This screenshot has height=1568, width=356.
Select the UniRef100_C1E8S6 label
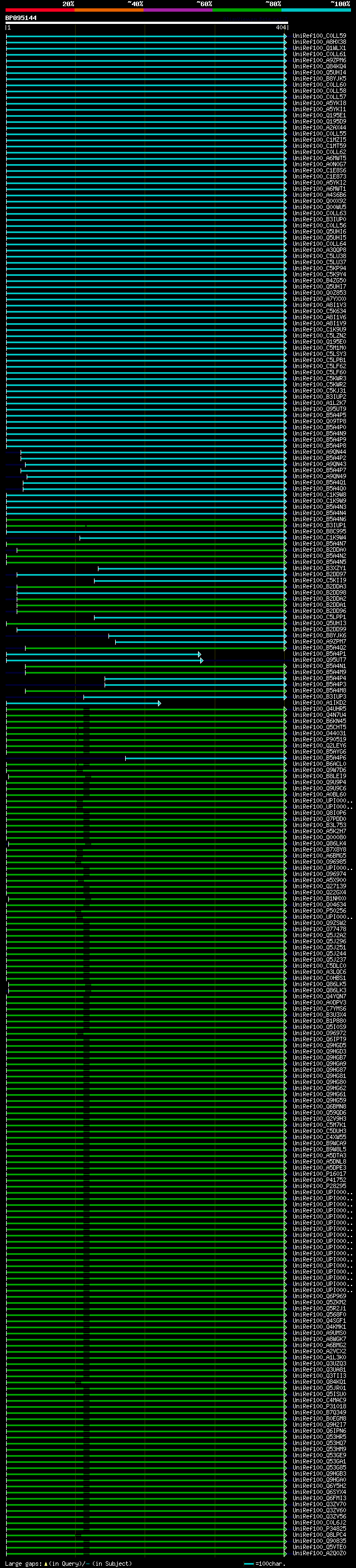coord(319,170)
